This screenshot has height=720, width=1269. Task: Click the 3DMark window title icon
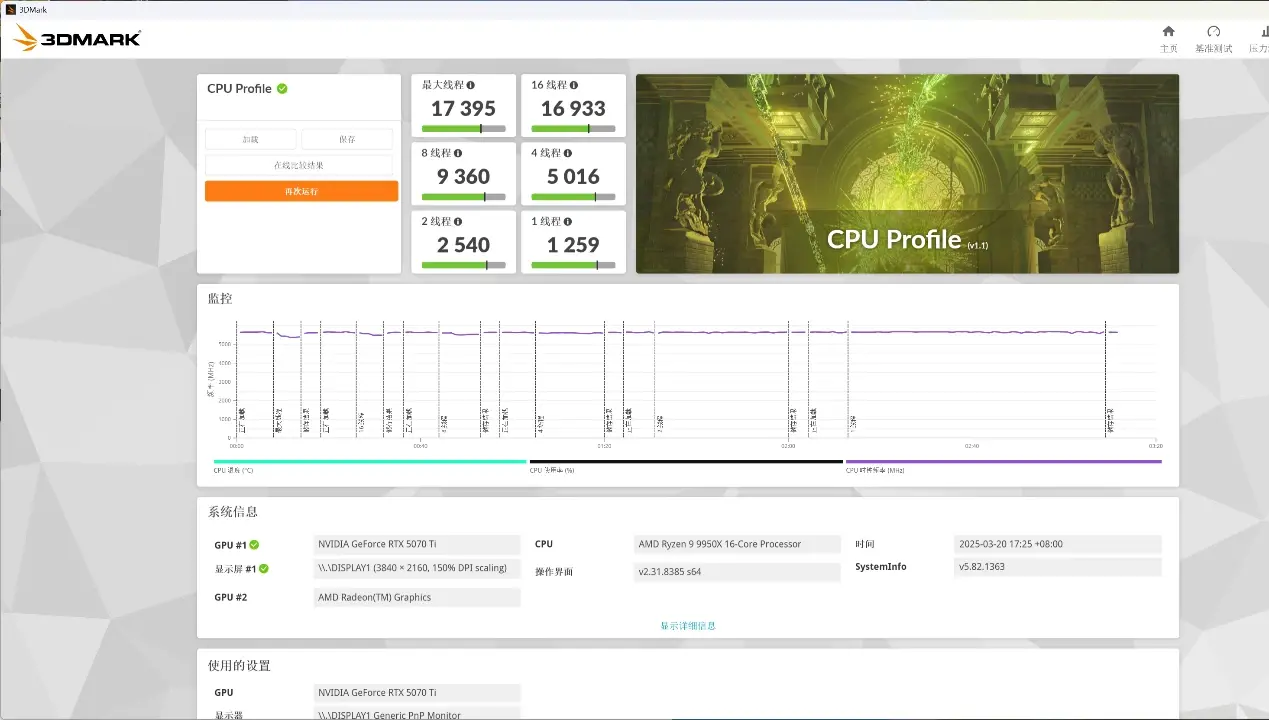pos(10,9)
